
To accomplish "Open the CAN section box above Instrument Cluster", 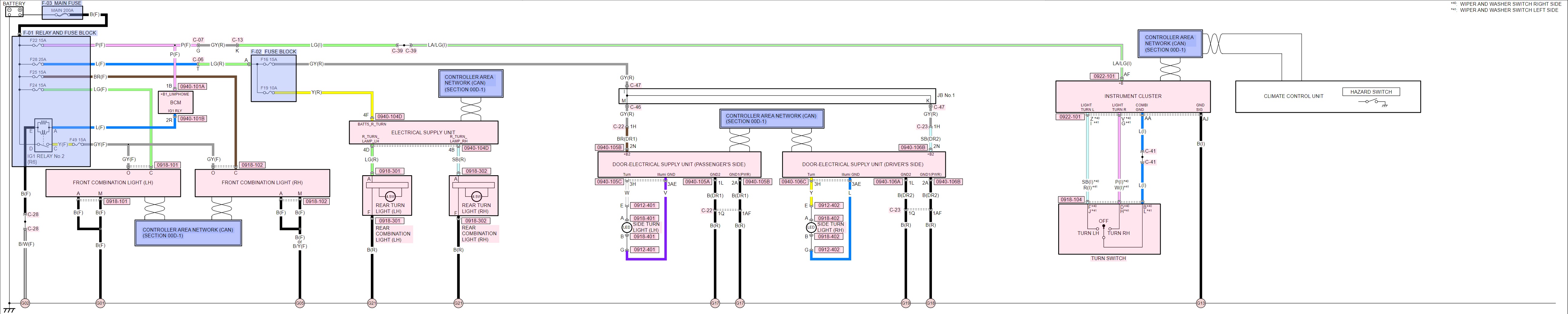I will [1169, 44].
